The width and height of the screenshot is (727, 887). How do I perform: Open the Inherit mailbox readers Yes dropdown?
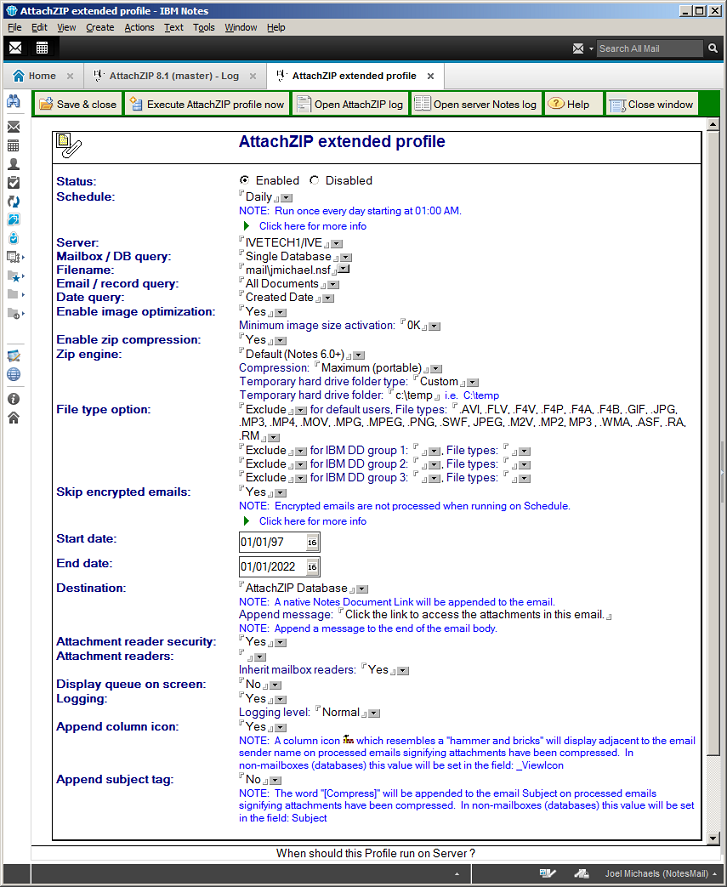pyautogui.click(x=403, y=671)
